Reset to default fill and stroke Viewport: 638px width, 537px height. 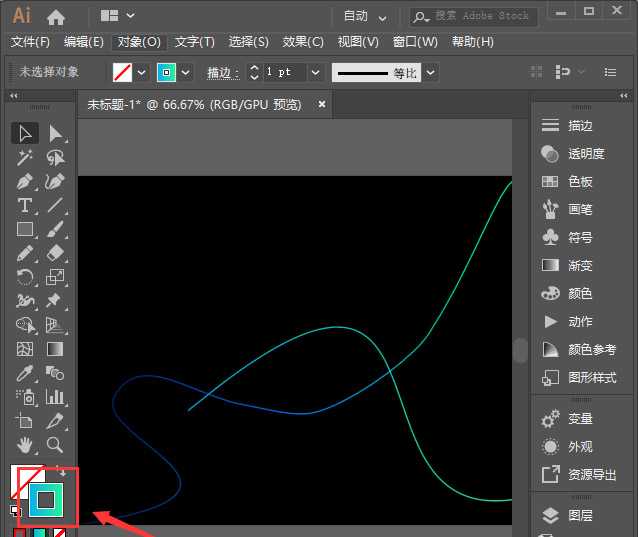pyautogui.click(x=16, y=510)
